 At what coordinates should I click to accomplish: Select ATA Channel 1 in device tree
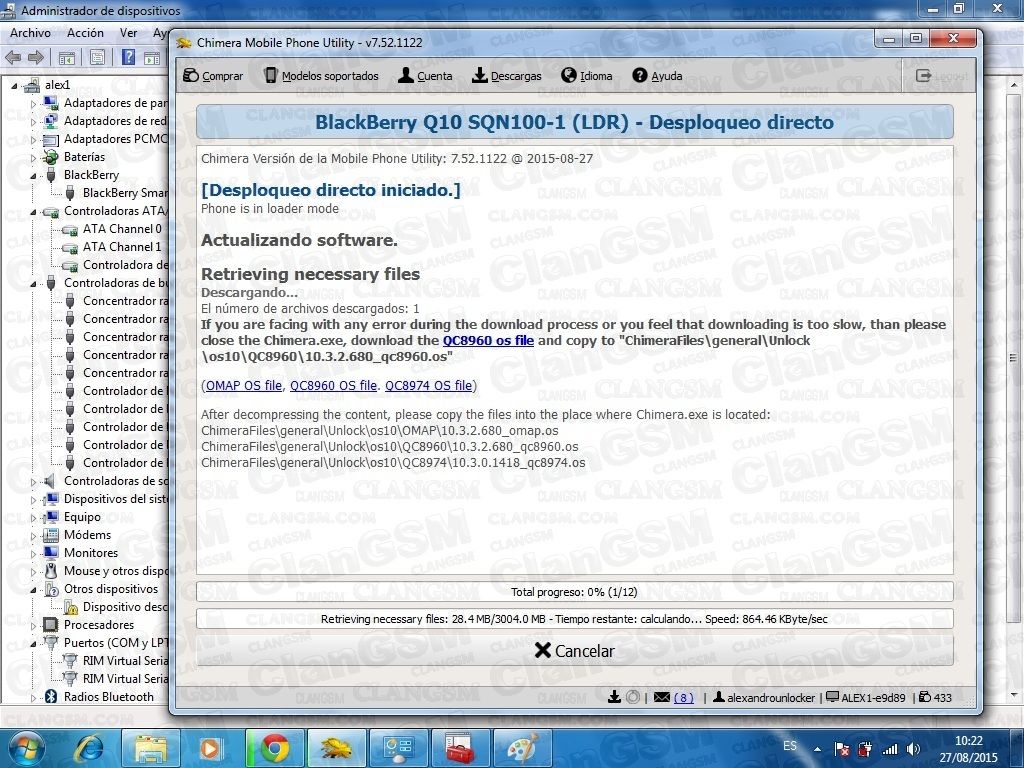coord(122,247)
